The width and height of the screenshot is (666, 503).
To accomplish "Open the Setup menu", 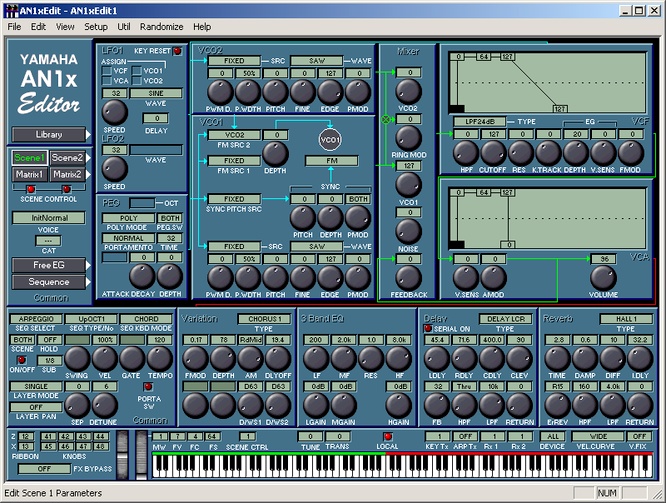I will (x=96, y=27).
